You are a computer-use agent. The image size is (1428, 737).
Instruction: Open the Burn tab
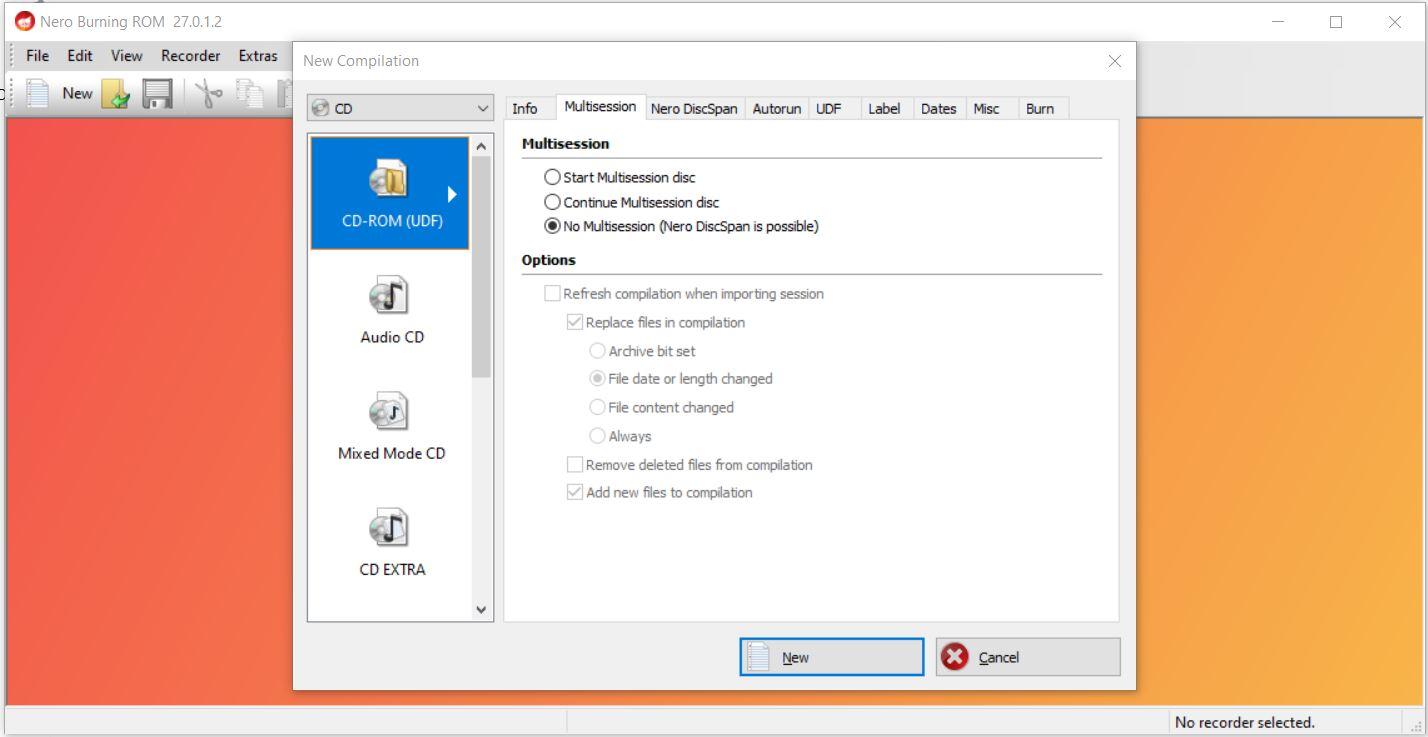click(1039, 108)
